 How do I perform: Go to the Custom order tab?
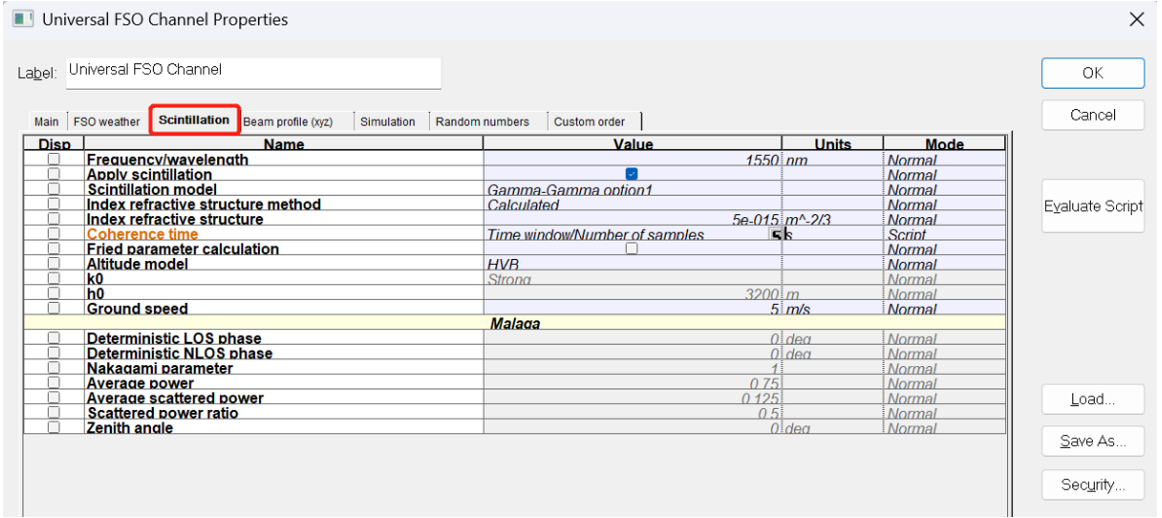point(589,122)
